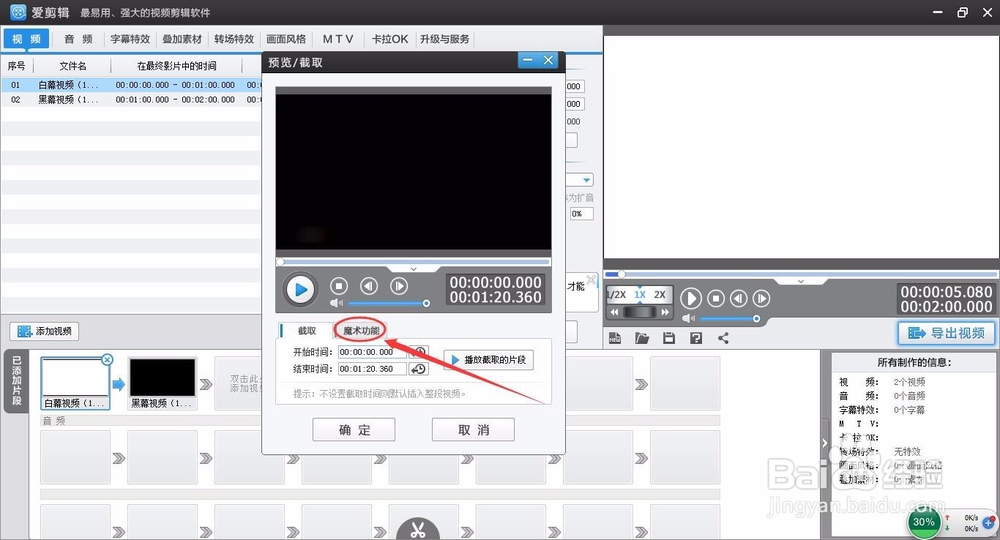Screen dimensions: 1000x540
Task: Pick current time for 结束时间 clock icon
Action: tap(418, 369)
